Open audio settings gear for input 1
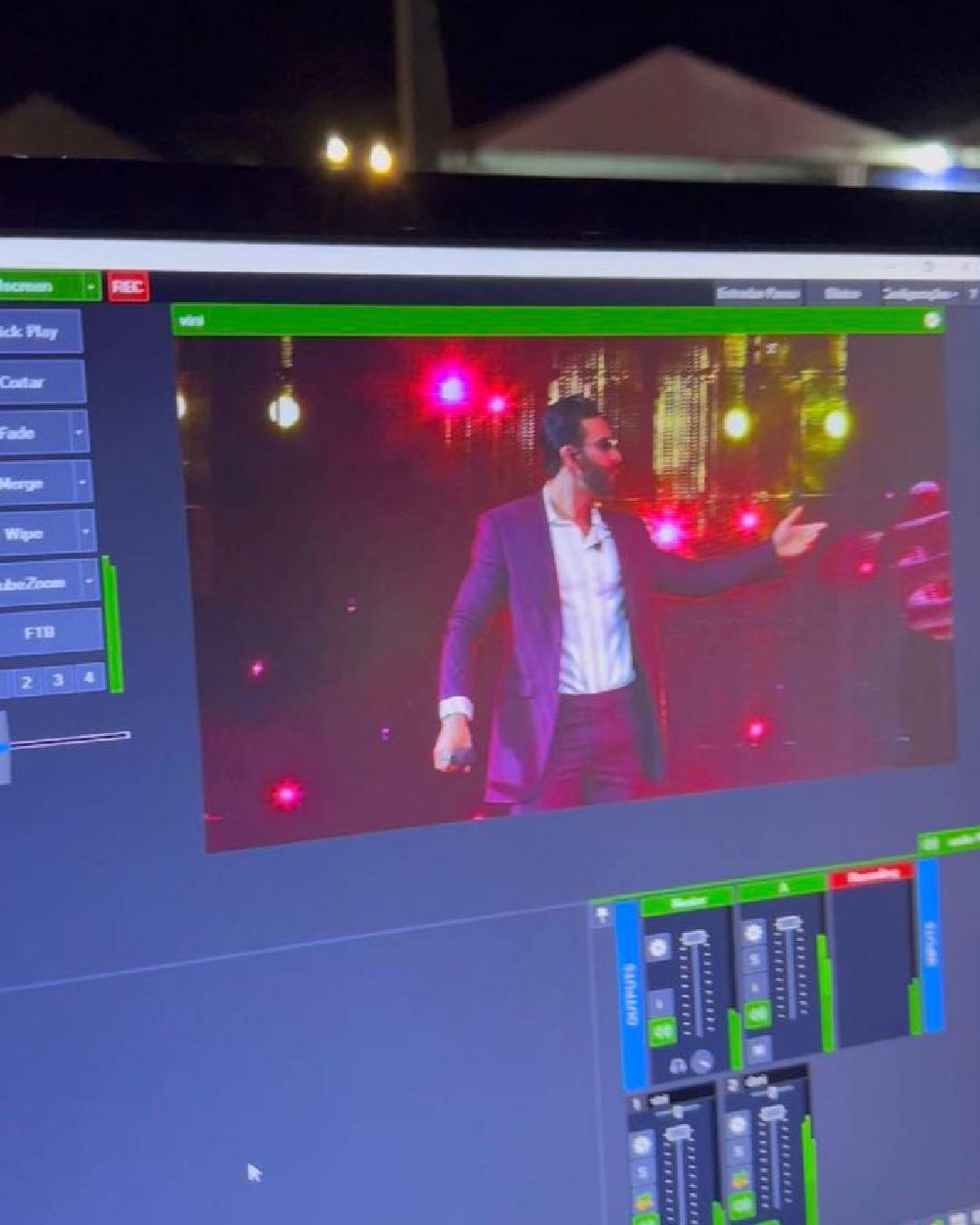 point(642,1144)
